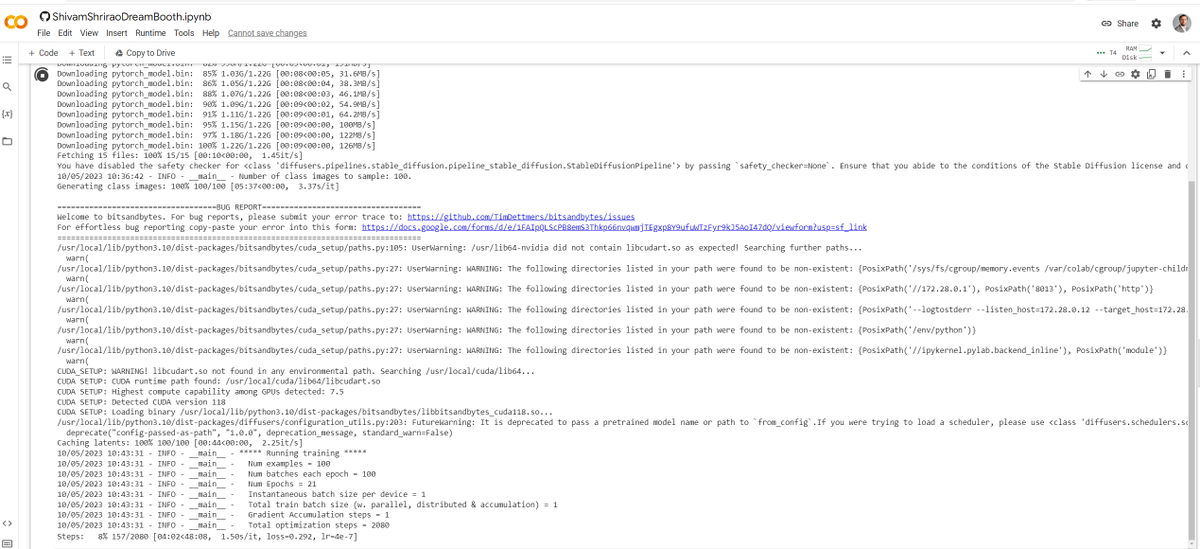Mirror cell in tab icon
Viewport: 1200px width, 549px height.
(1151, 74)
